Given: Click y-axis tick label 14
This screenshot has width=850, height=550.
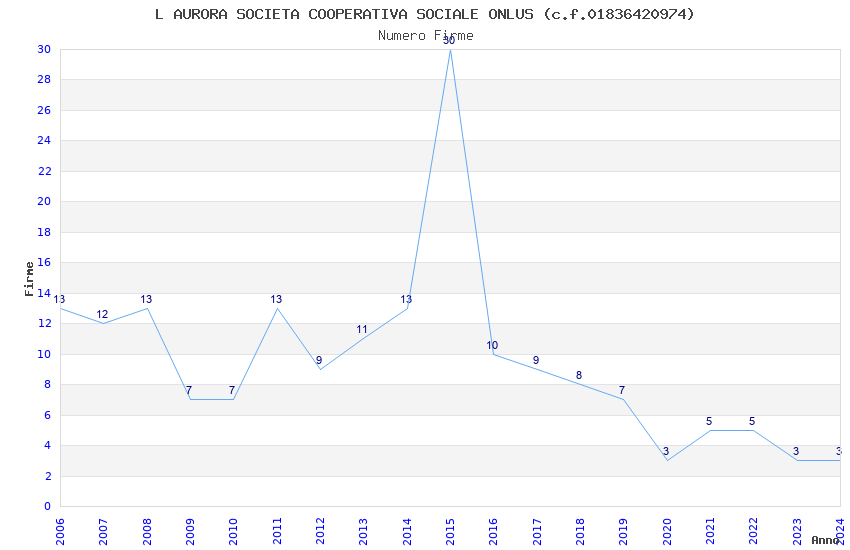Looking at the screenshot, I should point(44,293).
